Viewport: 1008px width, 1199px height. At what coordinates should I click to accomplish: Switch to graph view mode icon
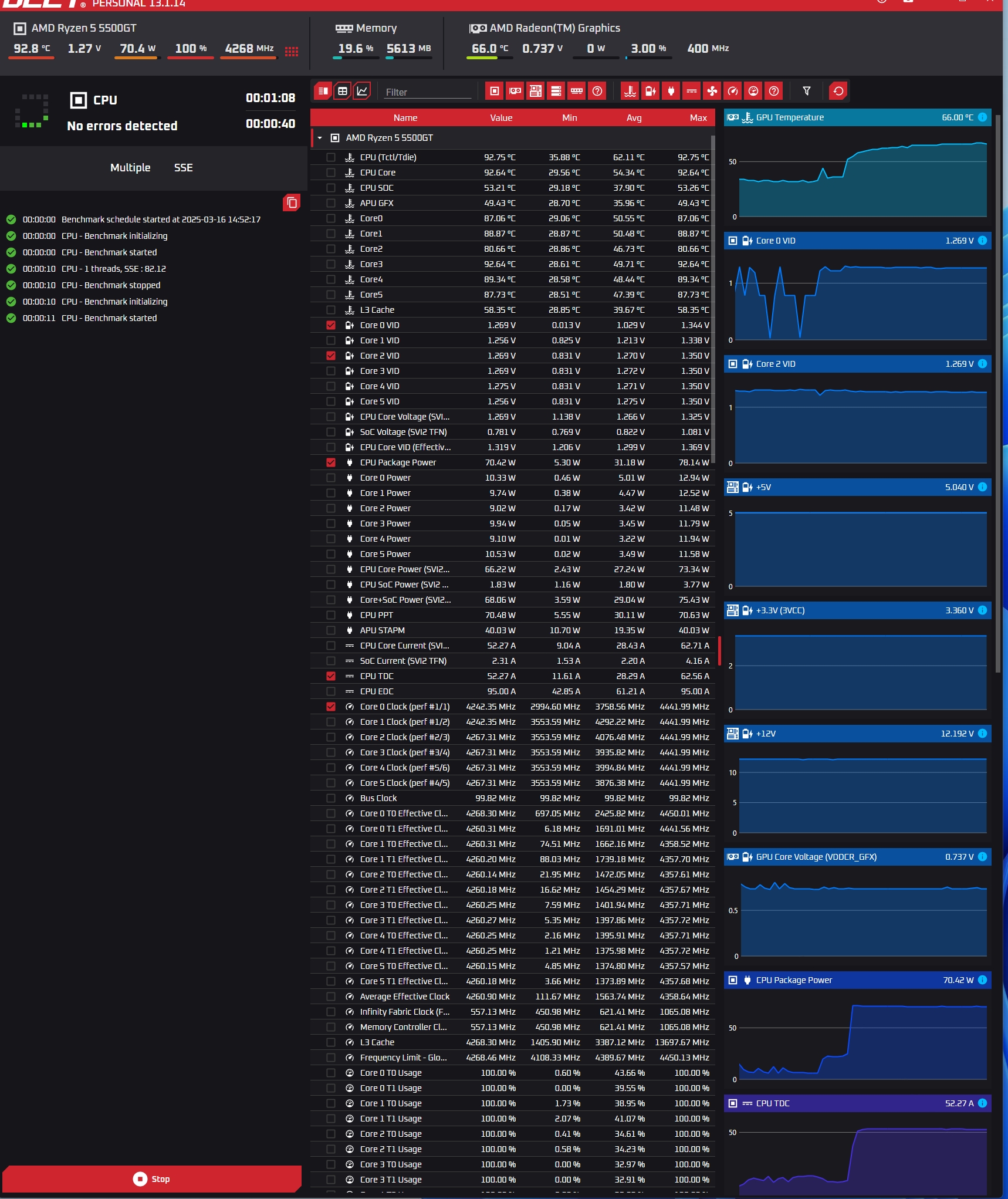tap(363, 91)
